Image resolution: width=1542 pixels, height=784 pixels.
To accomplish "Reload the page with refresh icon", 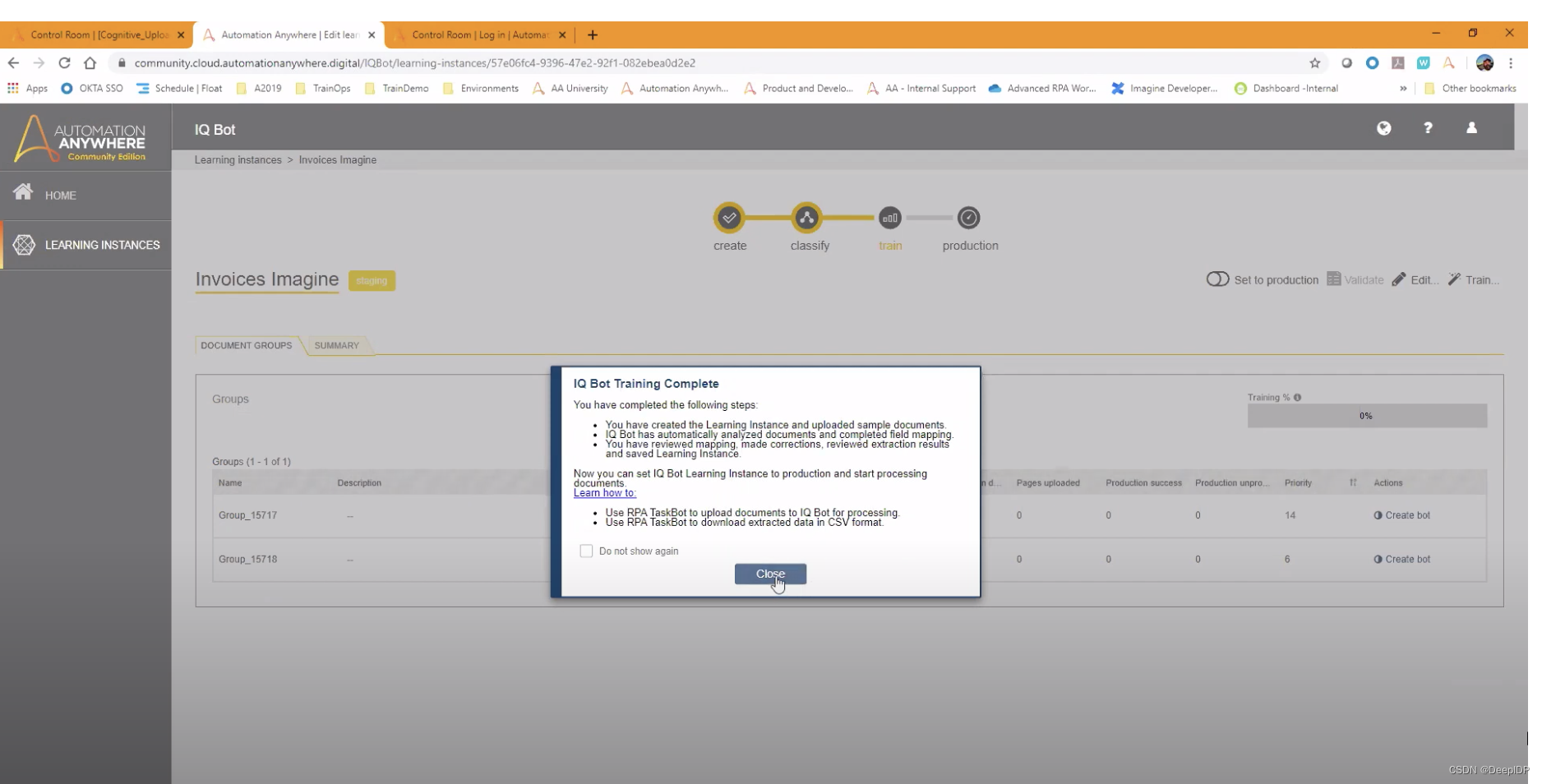I will [x=64, y=62].
